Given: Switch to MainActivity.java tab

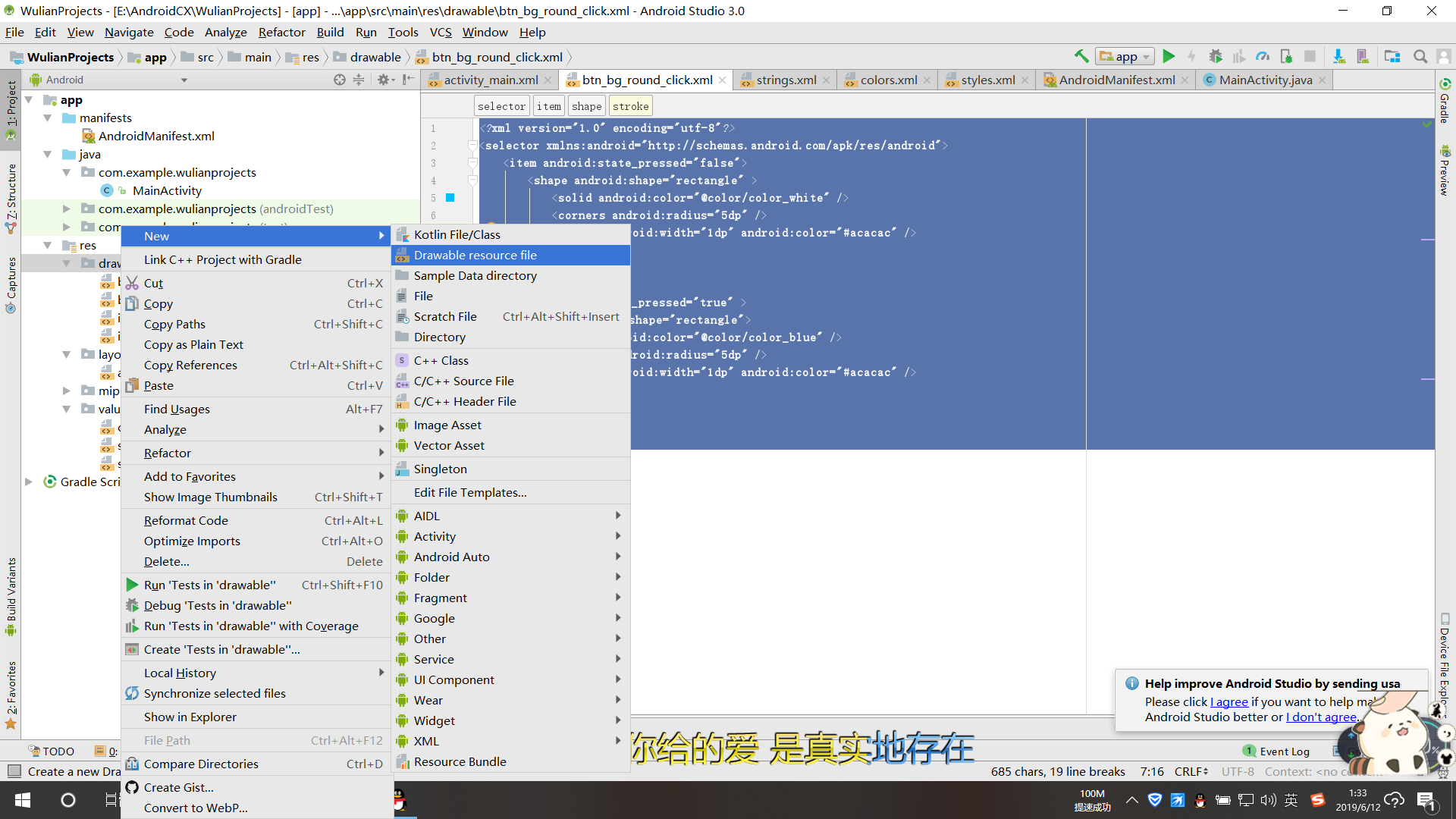Looking at the screenshot, I should coord(1265,80).
